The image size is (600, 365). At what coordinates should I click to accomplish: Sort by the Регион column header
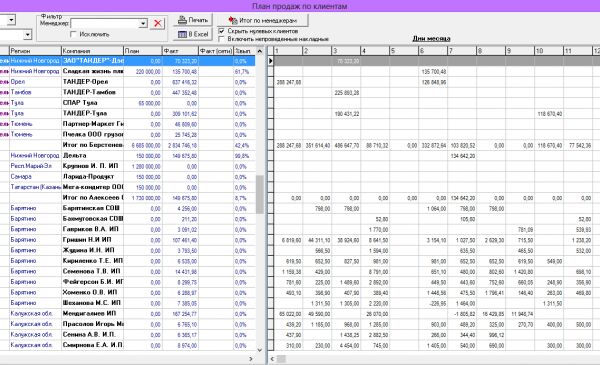pyautogui.click(x=35, y=51)
